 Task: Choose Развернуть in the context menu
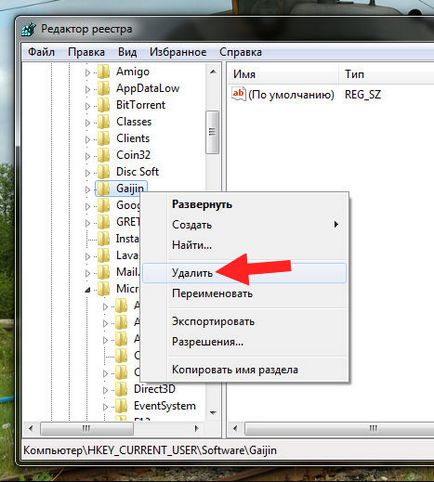click(x=245, y=204)
